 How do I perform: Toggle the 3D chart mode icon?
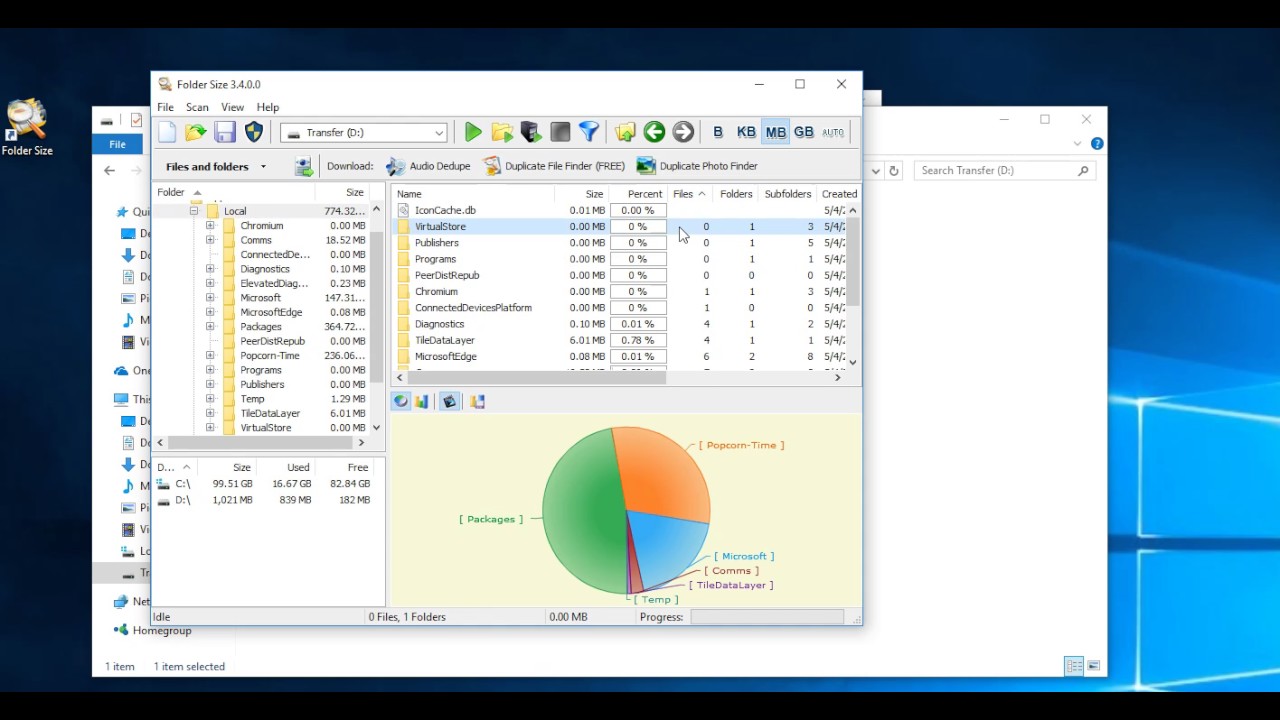point(449,401)
